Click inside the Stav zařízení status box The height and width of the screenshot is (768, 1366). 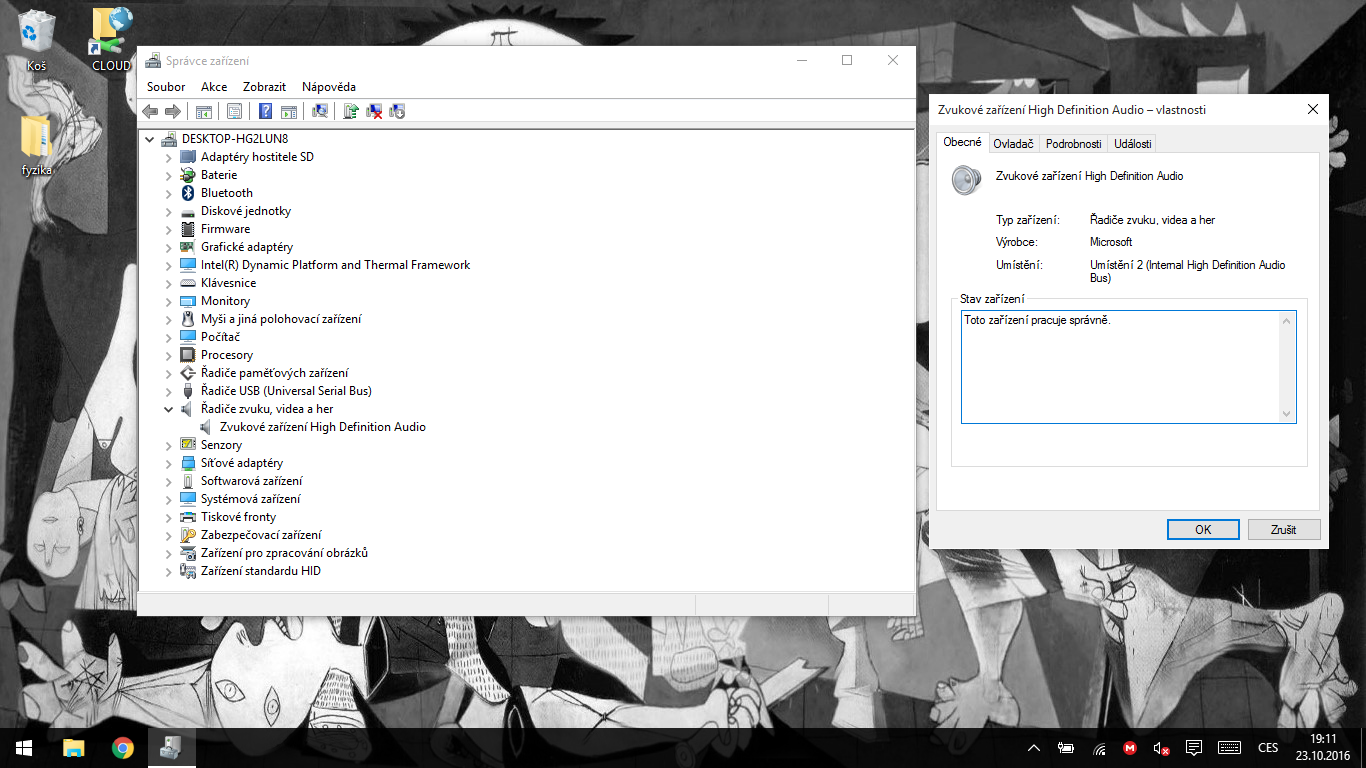[x=1128, y=367]
